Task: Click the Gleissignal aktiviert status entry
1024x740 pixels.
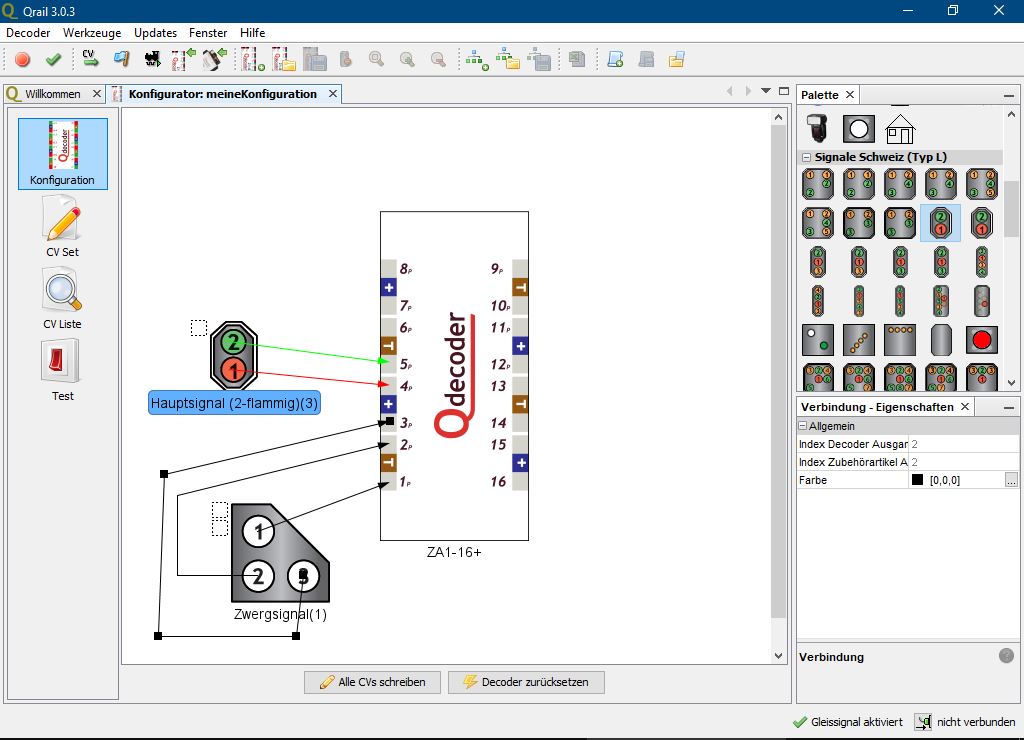Action: click(848, 722)
